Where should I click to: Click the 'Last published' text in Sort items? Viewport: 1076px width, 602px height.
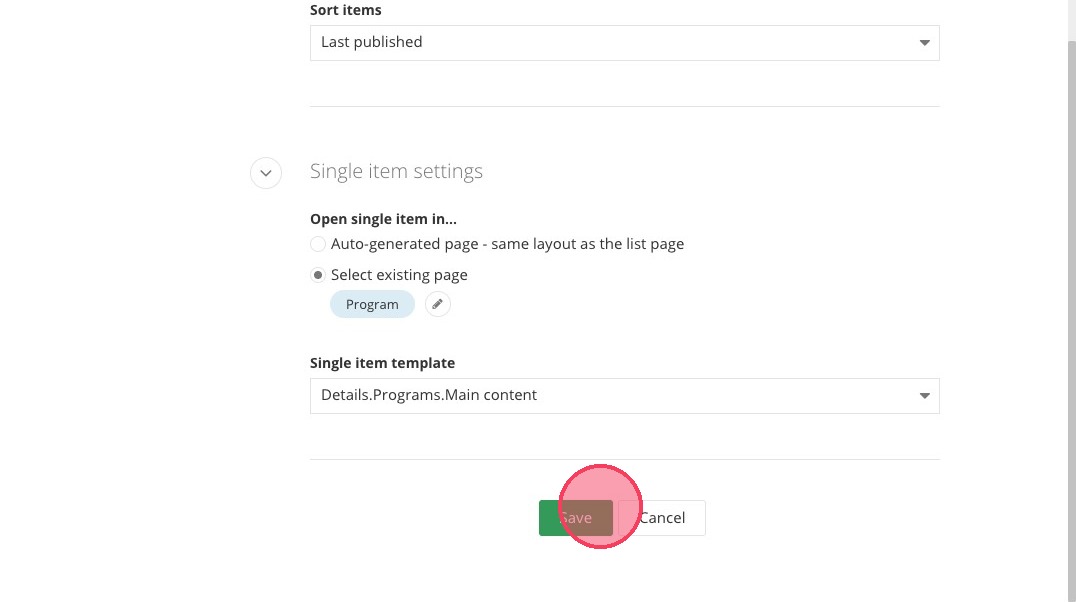(372, 42)
